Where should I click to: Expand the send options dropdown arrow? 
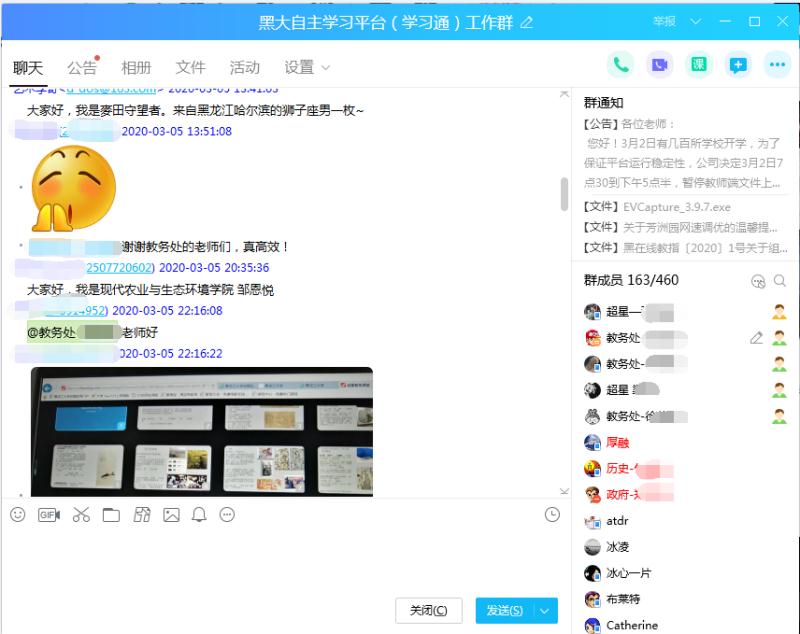click(545, 610)
